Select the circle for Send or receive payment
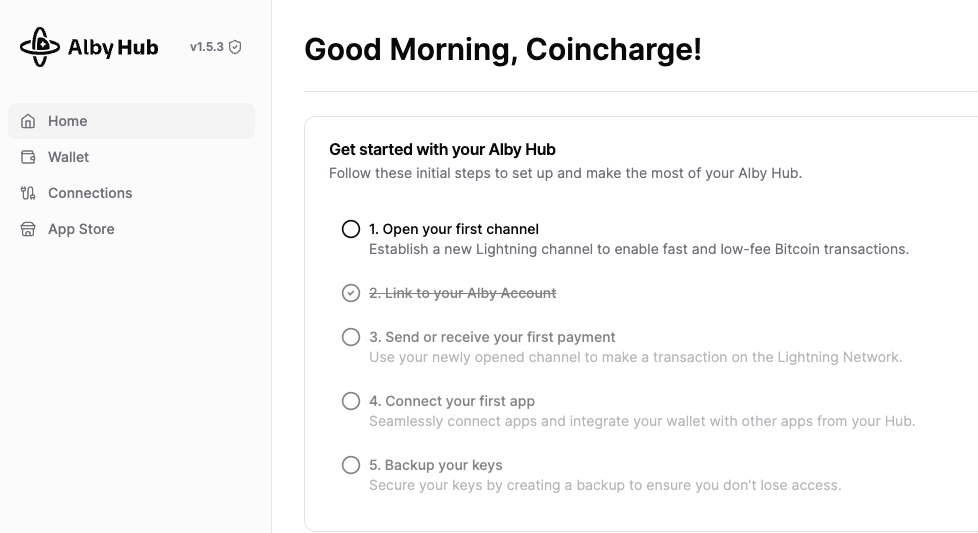 pyautogui.click(x=351, y=337)
